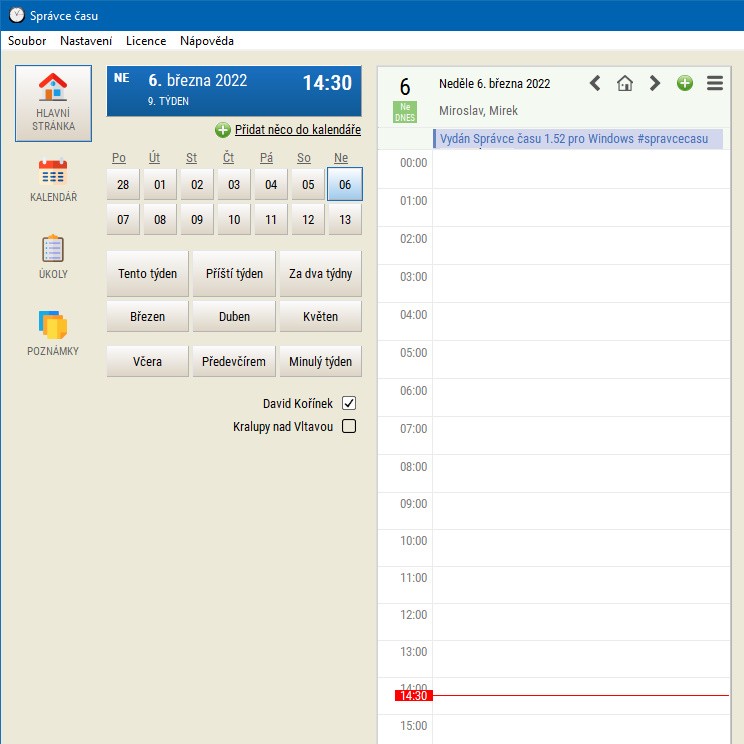Open the Soubor menu
This screenshot has width=744, height=744.
27,41
